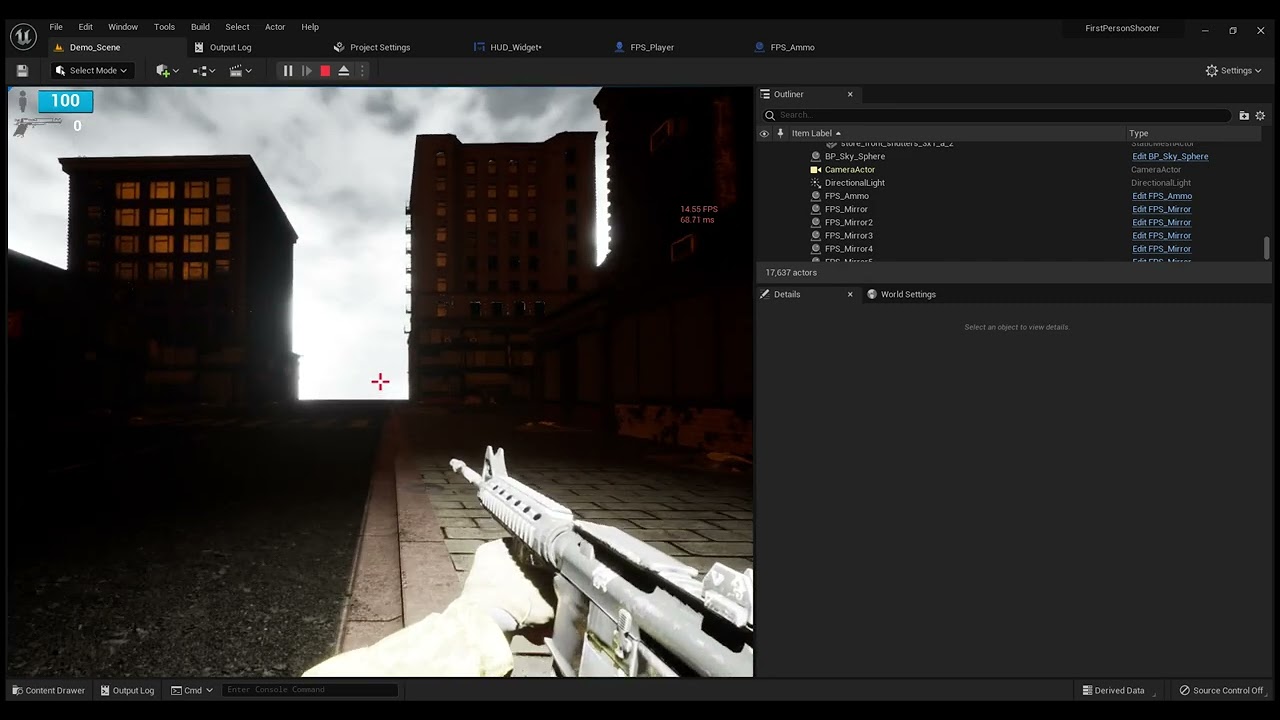Open the Settings dropdown at top right
Image resolution: width=1280 pixels, height=720 pixels.
[1234, 71]
